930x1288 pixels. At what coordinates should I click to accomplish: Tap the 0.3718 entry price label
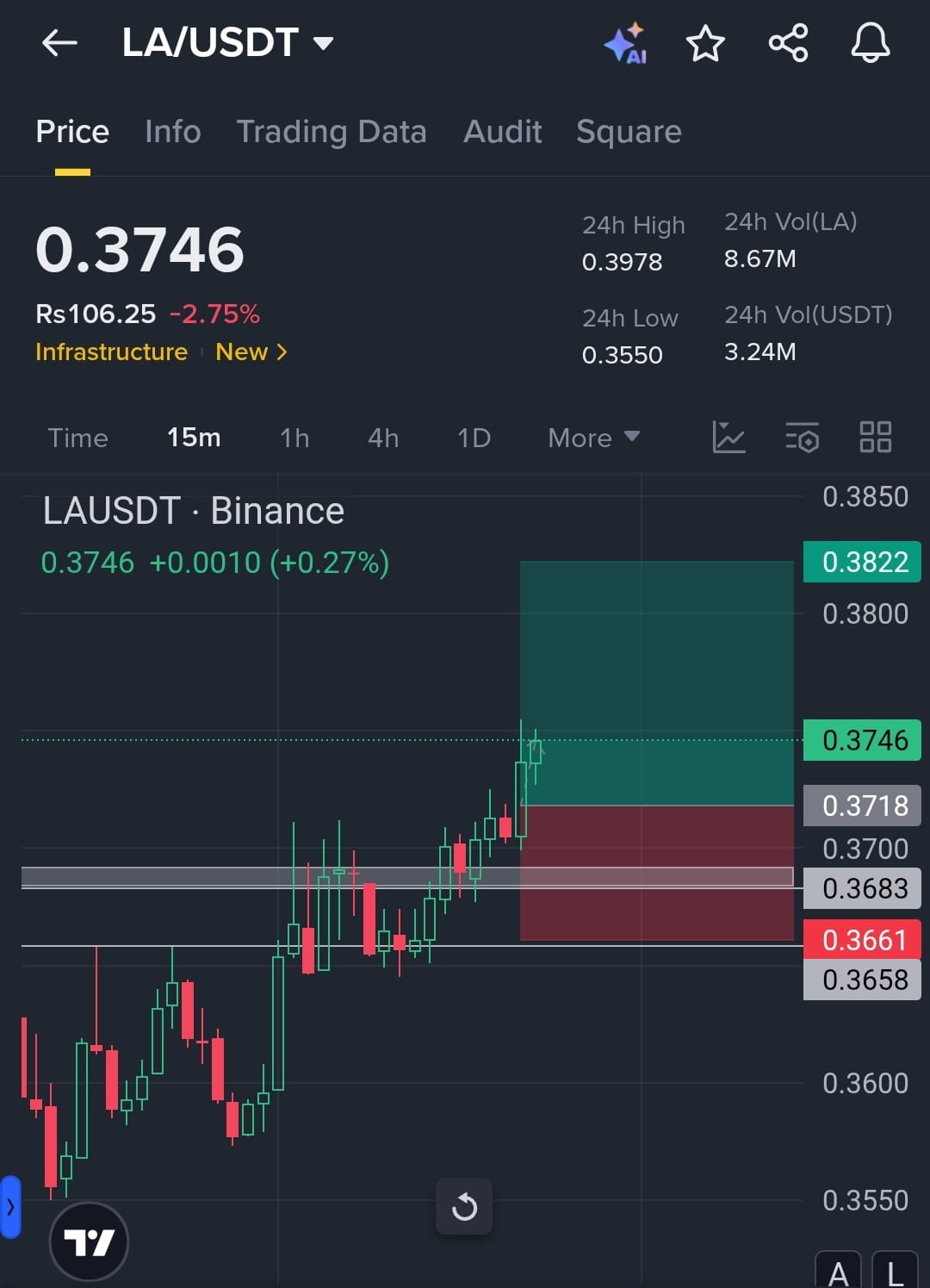coord(862,806)
